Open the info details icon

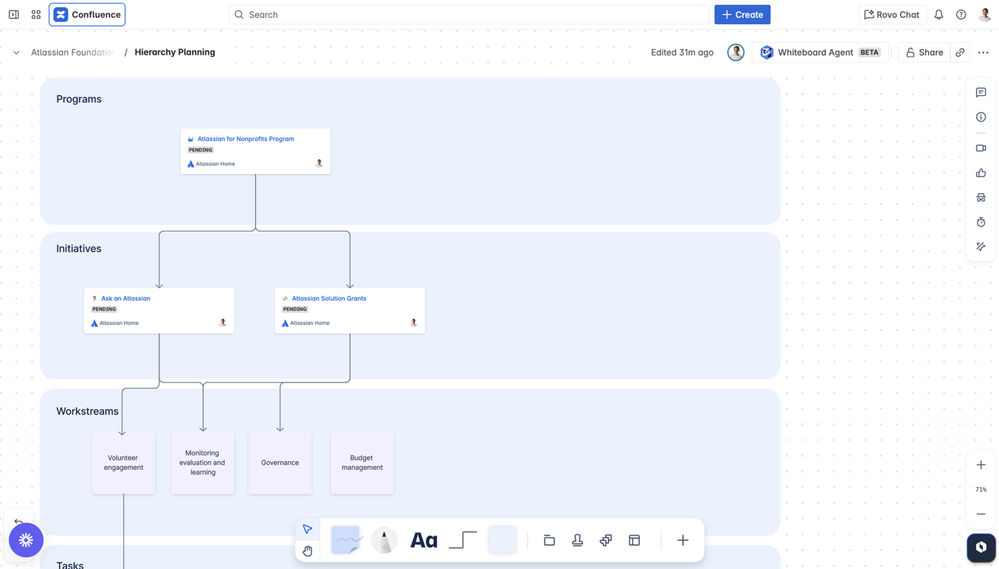(981, 117)
